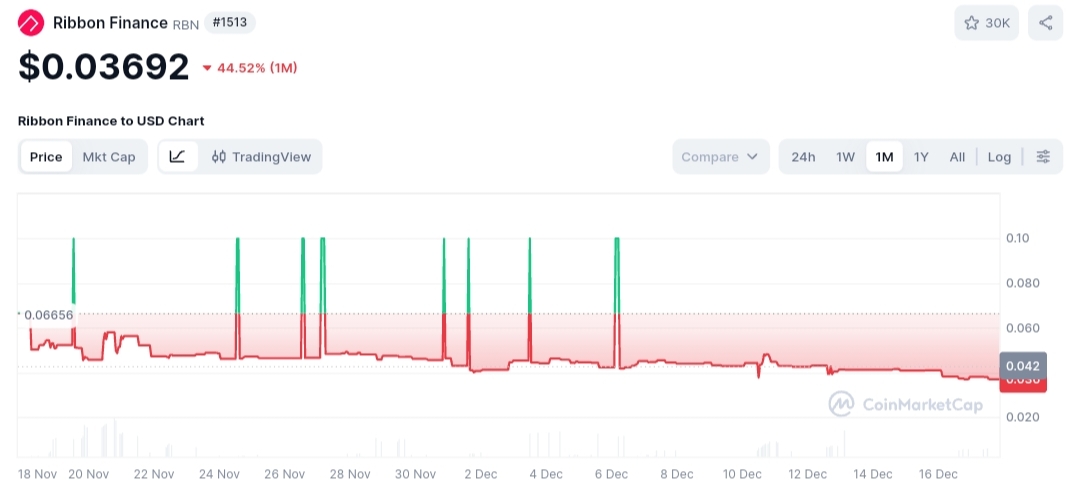Click the 2 Dec date label
1080x504 pixels.
[x=481, y=474]
